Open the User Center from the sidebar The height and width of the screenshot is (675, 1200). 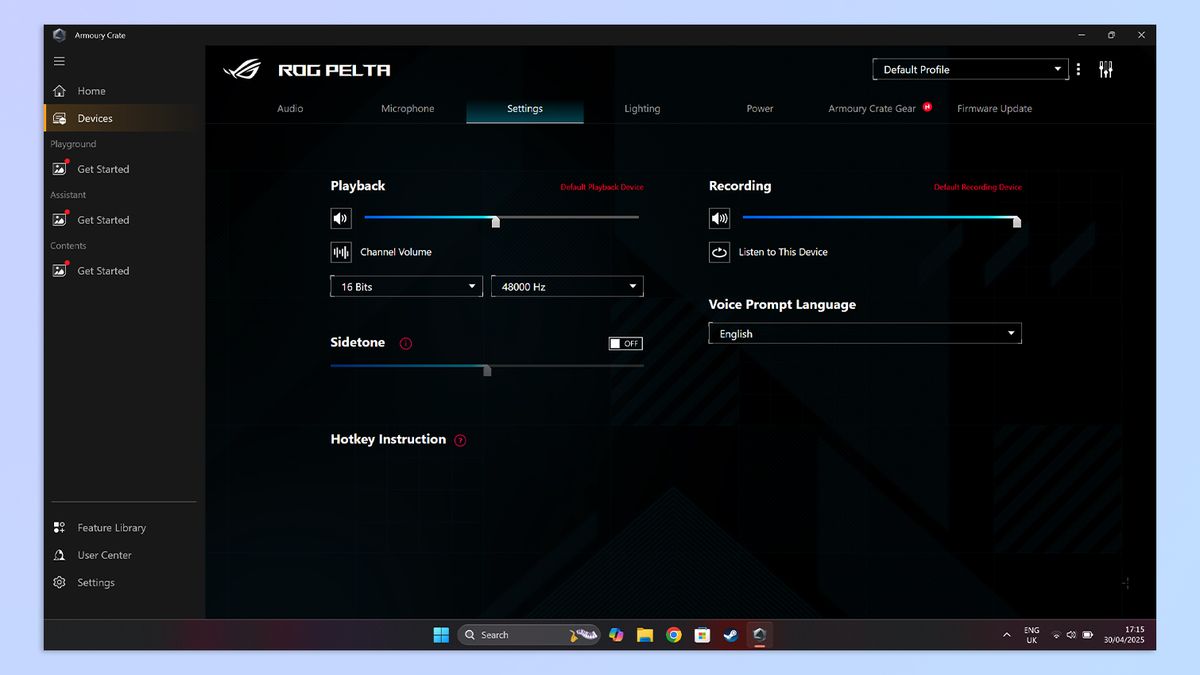tap(60, 555)
